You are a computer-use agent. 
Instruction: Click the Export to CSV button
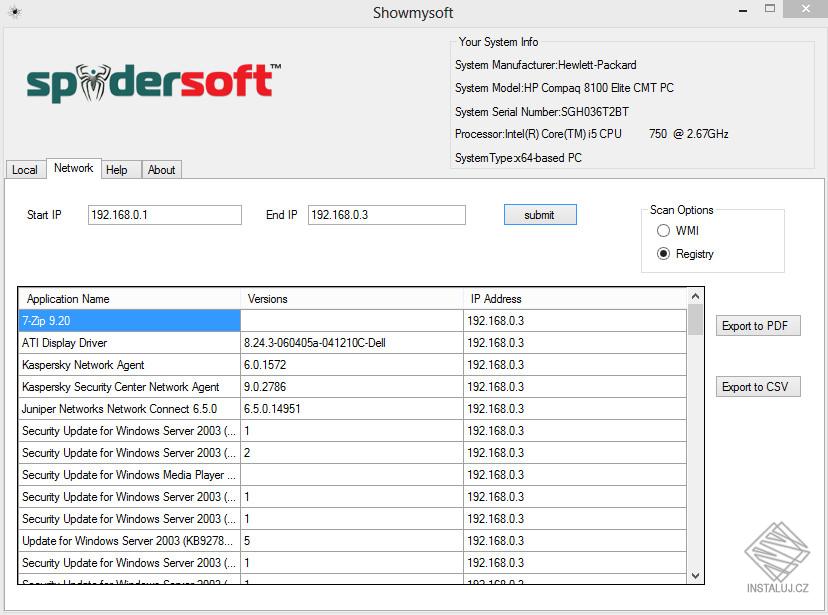[758, 387]
